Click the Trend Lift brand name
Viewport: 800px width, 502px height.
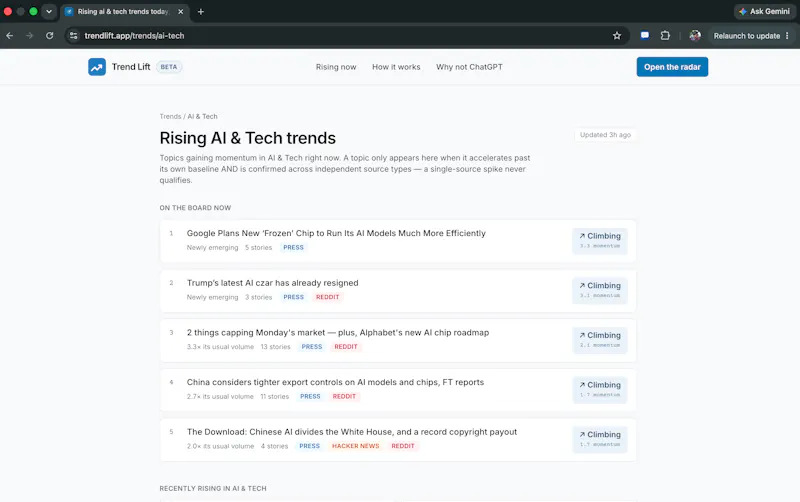pos(131,67)
